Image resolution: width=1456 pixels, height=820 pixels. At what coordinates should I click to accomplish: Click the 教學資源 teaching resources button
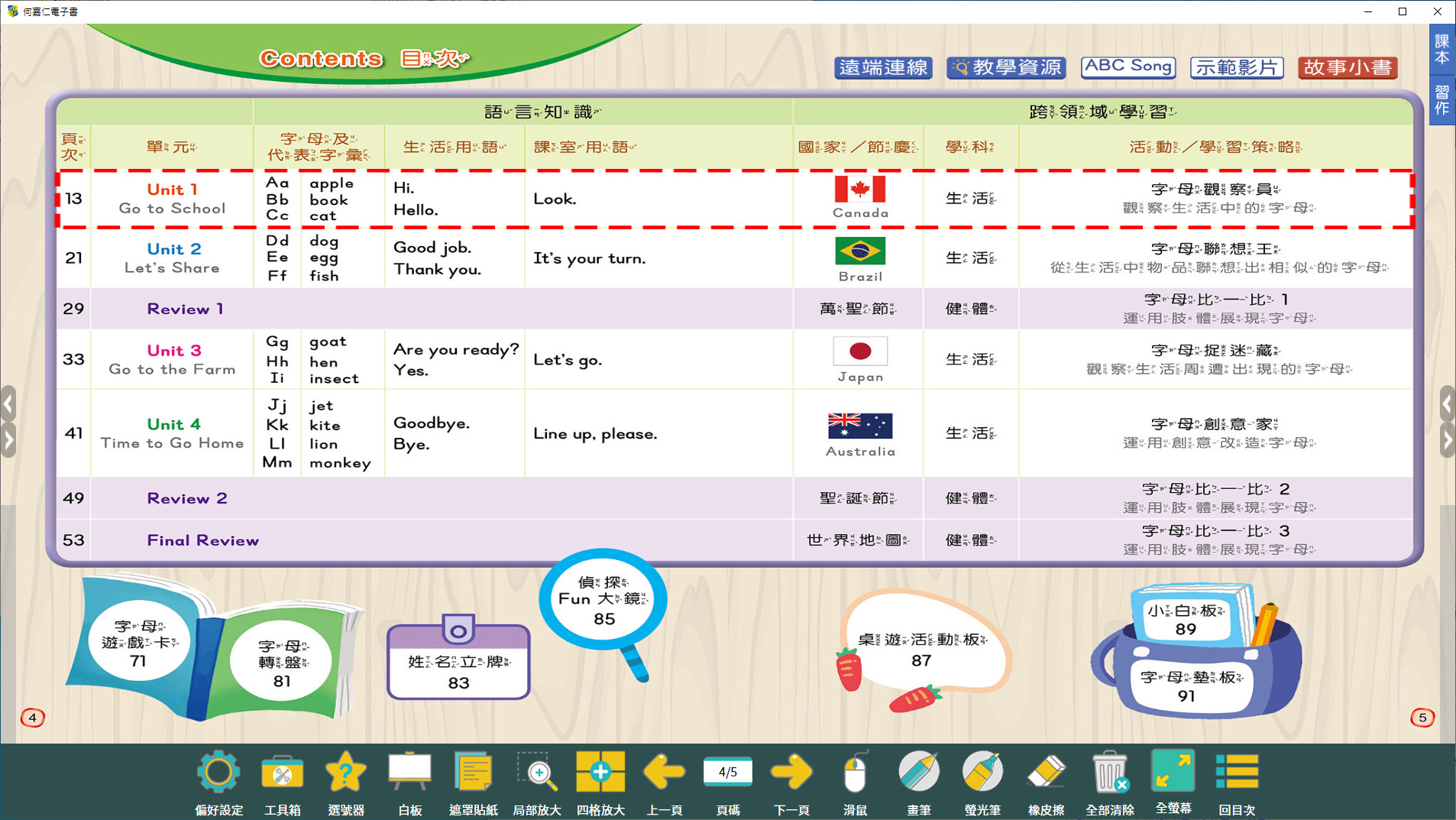point(1006,67)
